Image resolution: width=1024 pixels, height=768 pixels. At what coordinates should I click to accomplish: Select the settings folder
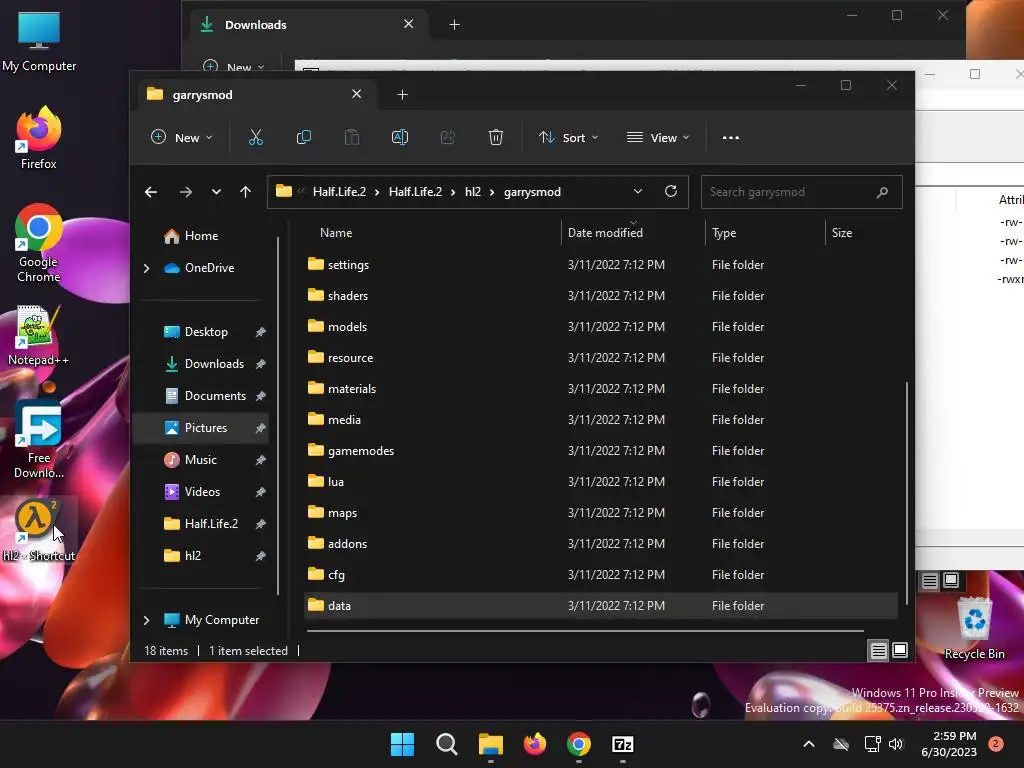tap(601, 264)
